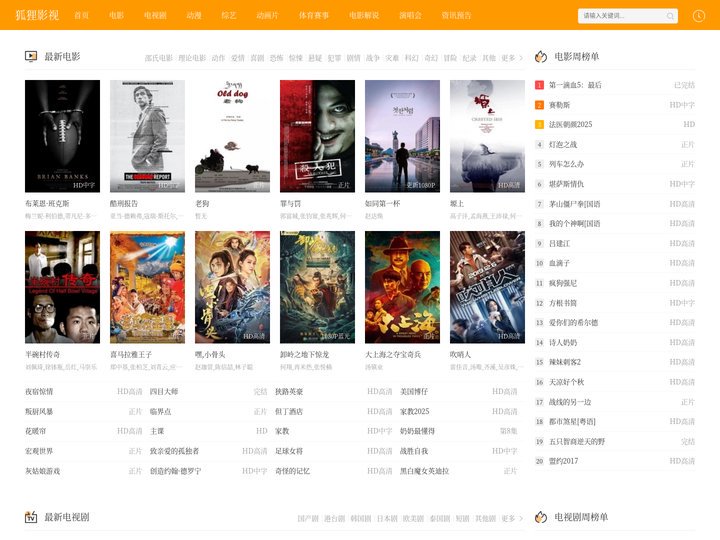Filter movies by 科幻 category
The image size is (720, 540).
pyautogui.click(x=411, y=58)
